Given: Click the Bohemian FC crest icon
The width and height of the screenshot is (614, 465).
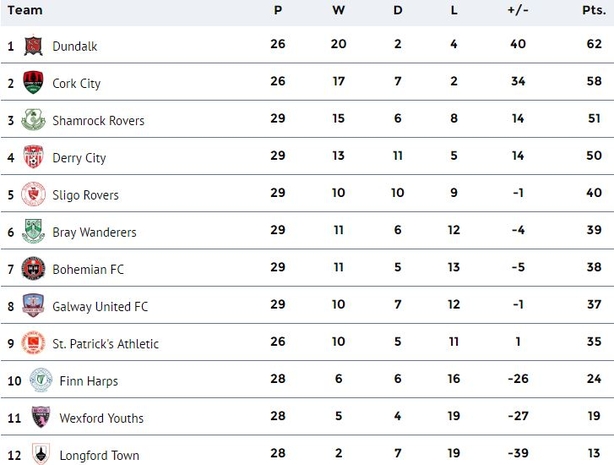Looking at the screenshot, I should tap(33, 269).
